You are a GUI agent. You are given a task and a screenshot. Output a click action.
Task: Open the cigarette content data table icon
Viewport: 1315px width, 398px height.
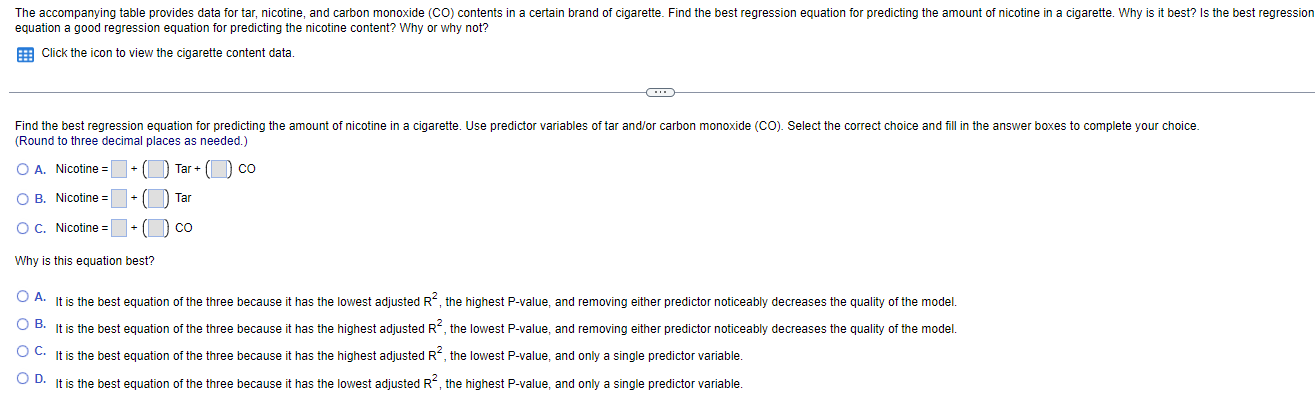click(x=25, y=53)
